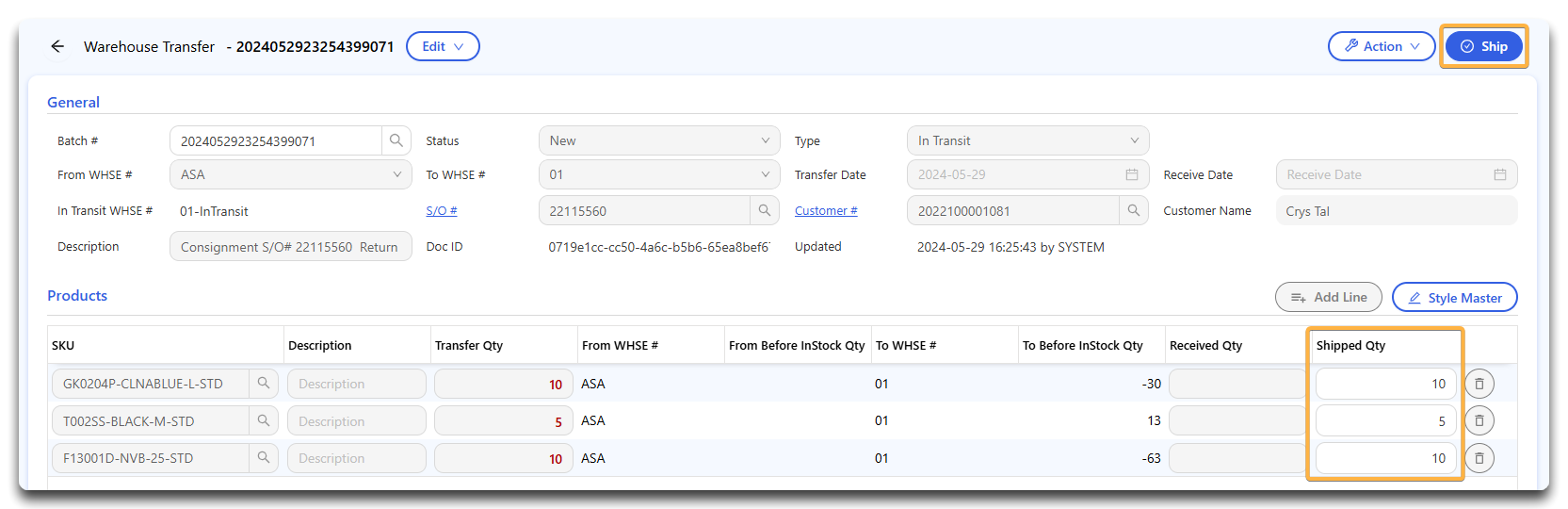This screenshot has width=1568, height=509.
Task: Expand the Status dropdown showing New
Action: 659,140
